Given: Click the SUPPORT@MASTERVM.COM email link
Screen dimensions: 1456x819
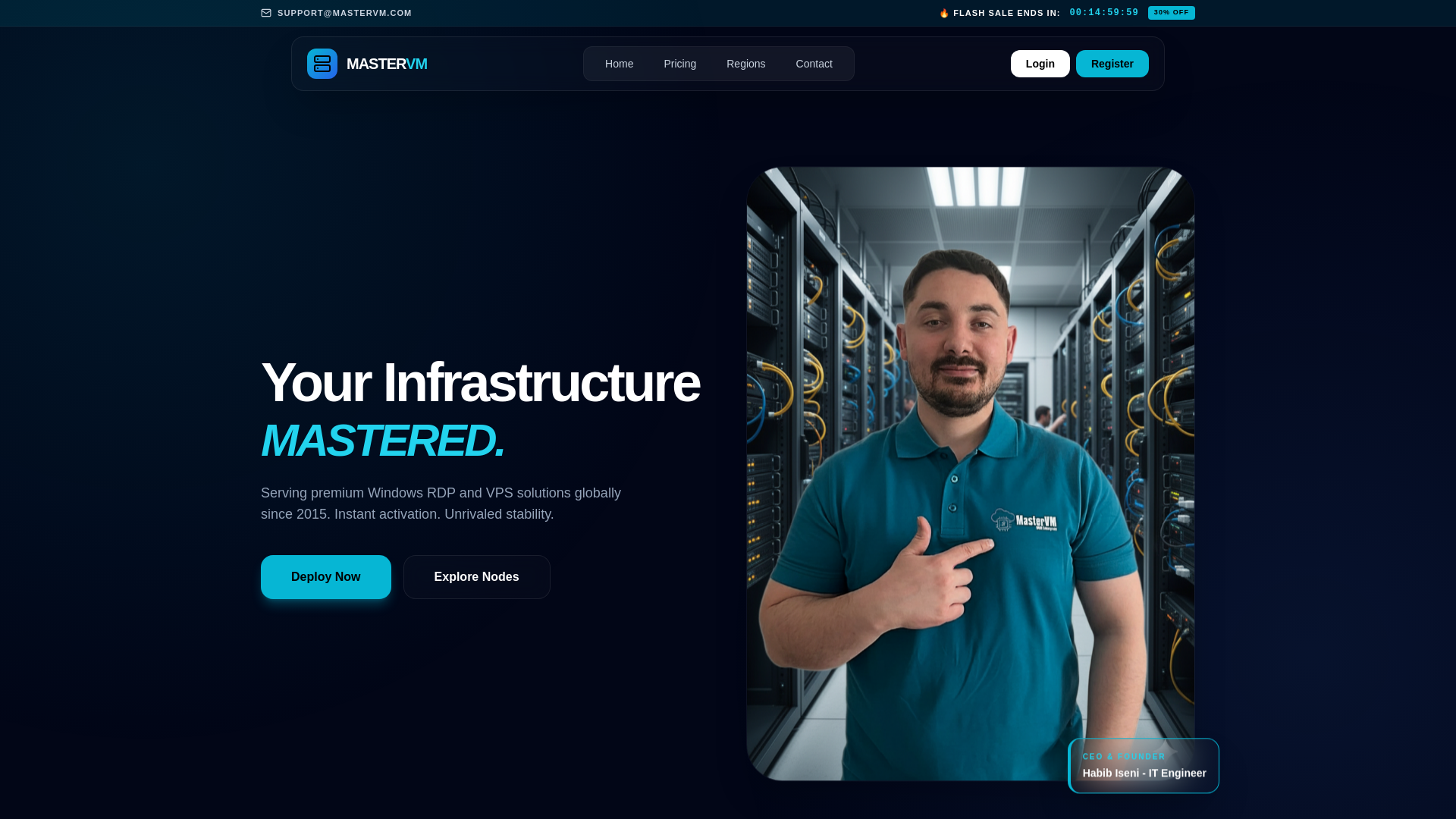Looking at the screenshot, I should pos(344,13).
